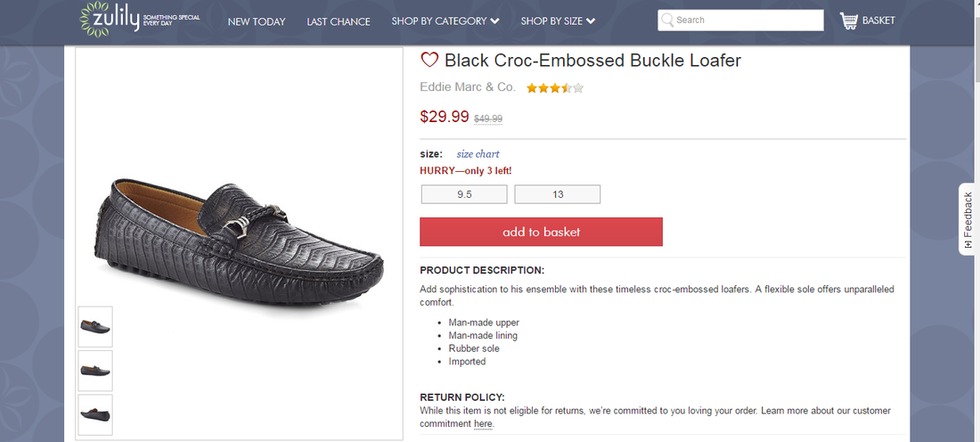This screenshot has width=980, height=442.
Task: View the third loafer thumbnail
Action: (96, 414)
